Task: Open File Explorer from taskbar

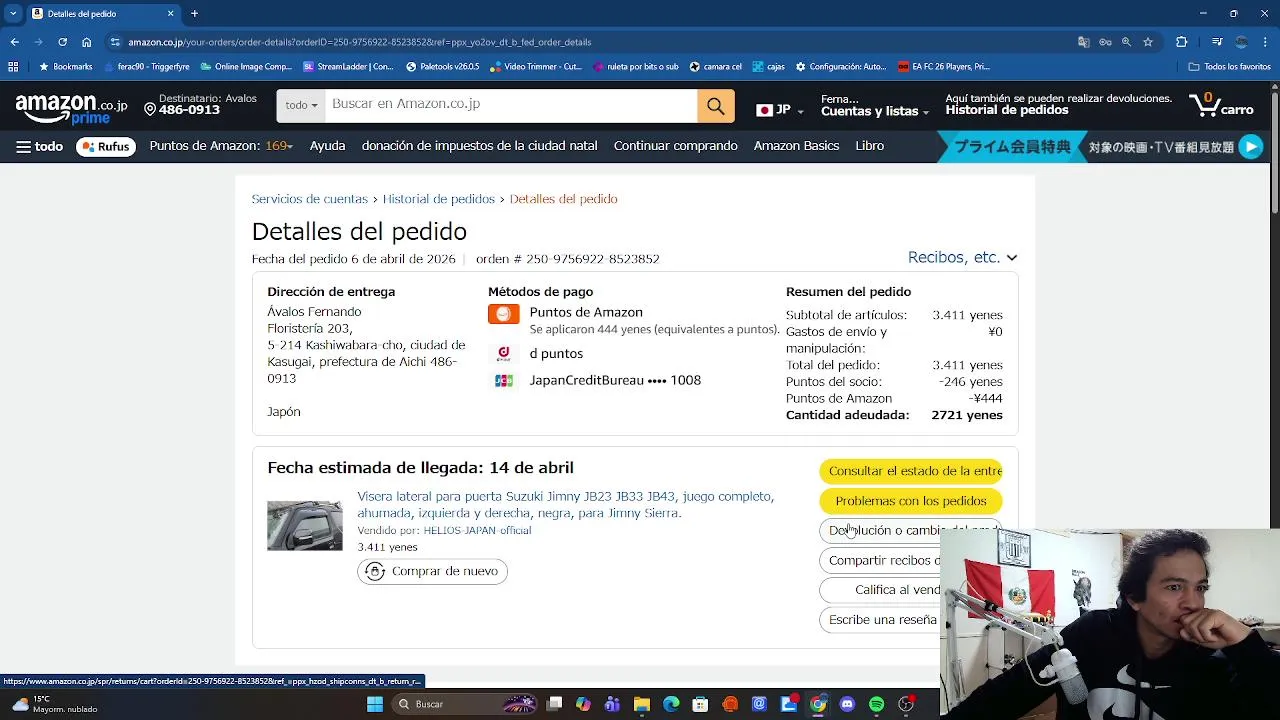Action: (642, 704)
